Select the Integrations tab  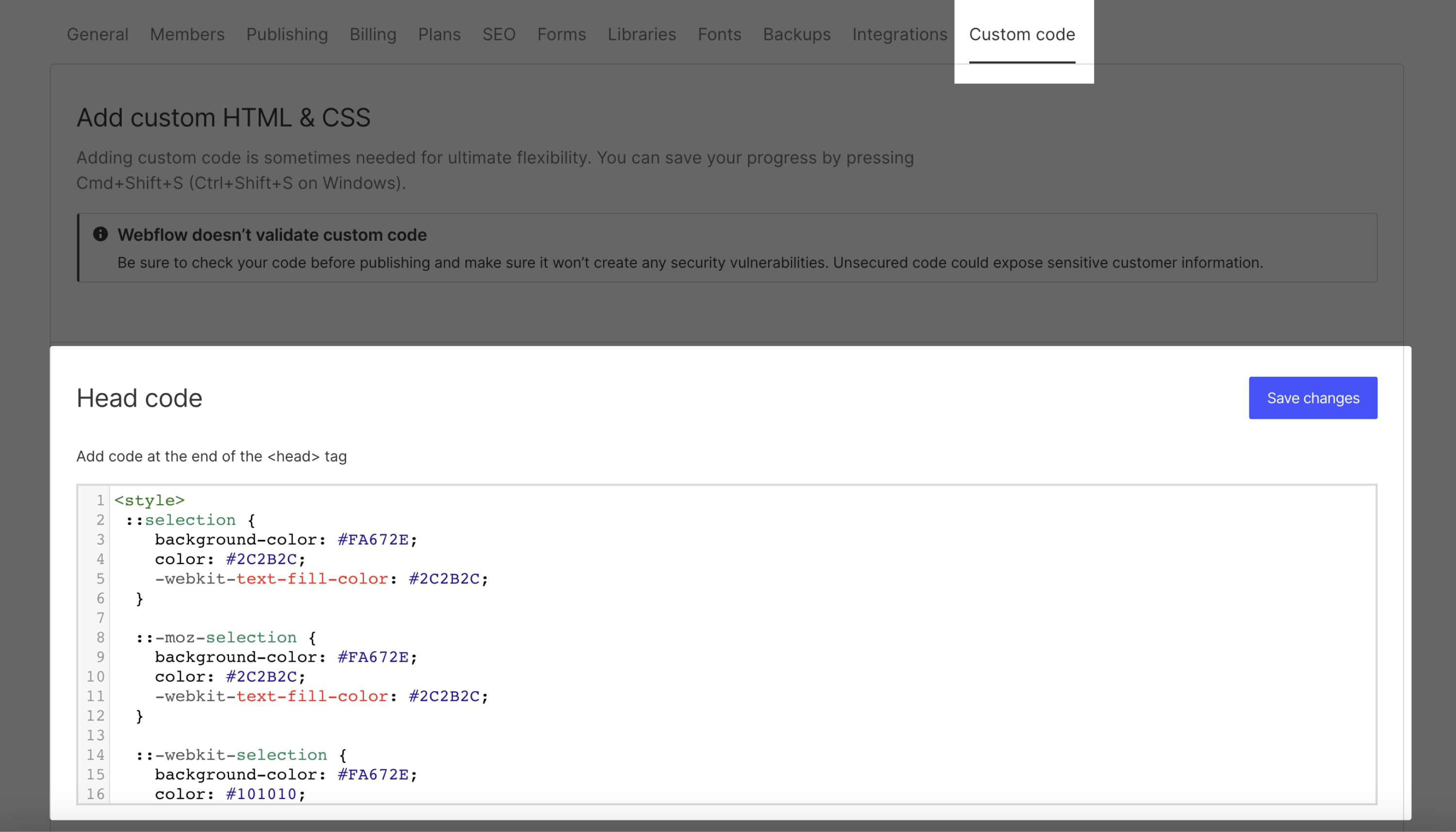click(x=899, y=34)
